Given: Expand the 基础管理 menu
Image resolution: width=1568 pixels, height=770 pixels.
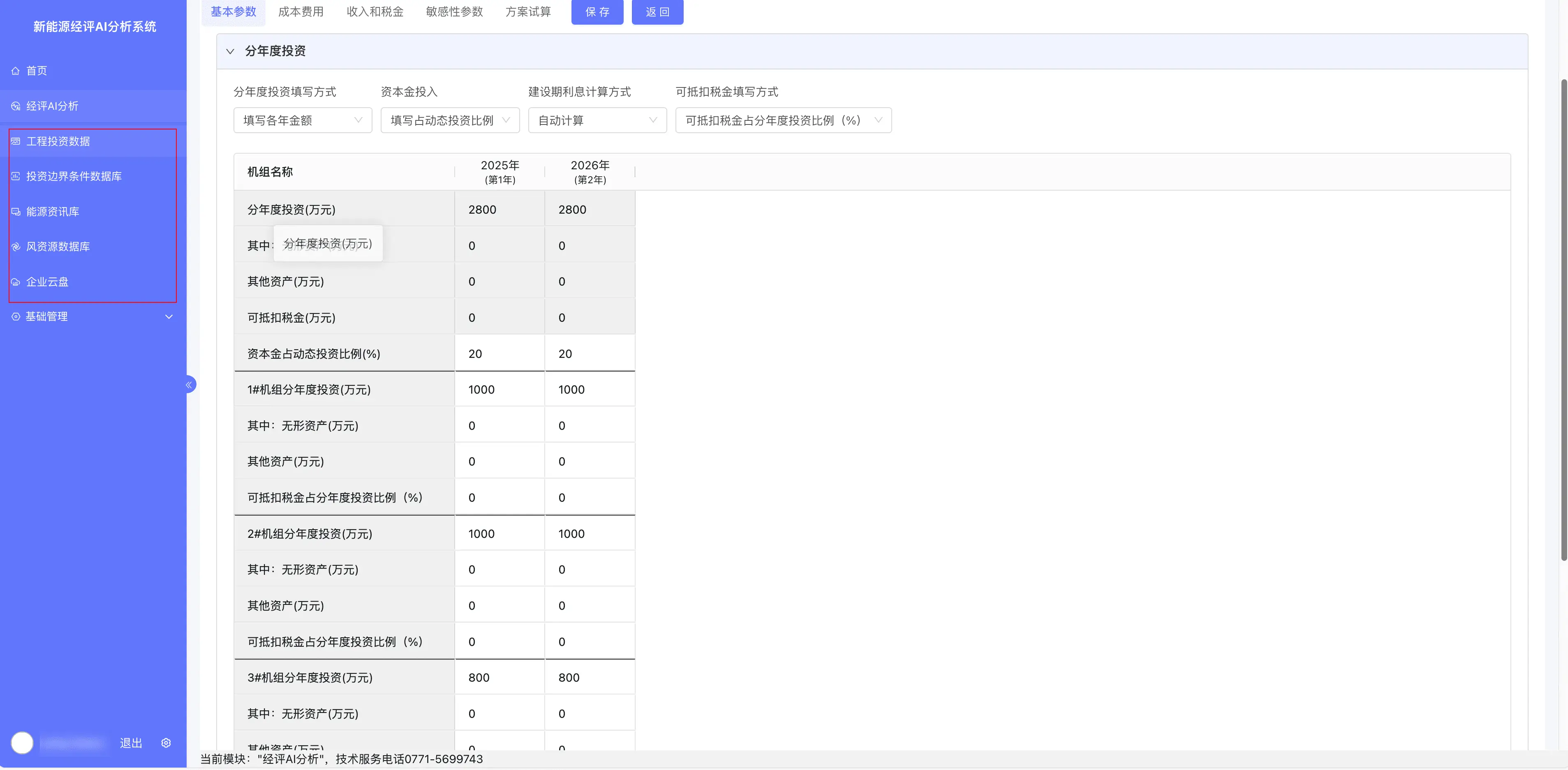Looking at the screenshot, I should point(169,316).
